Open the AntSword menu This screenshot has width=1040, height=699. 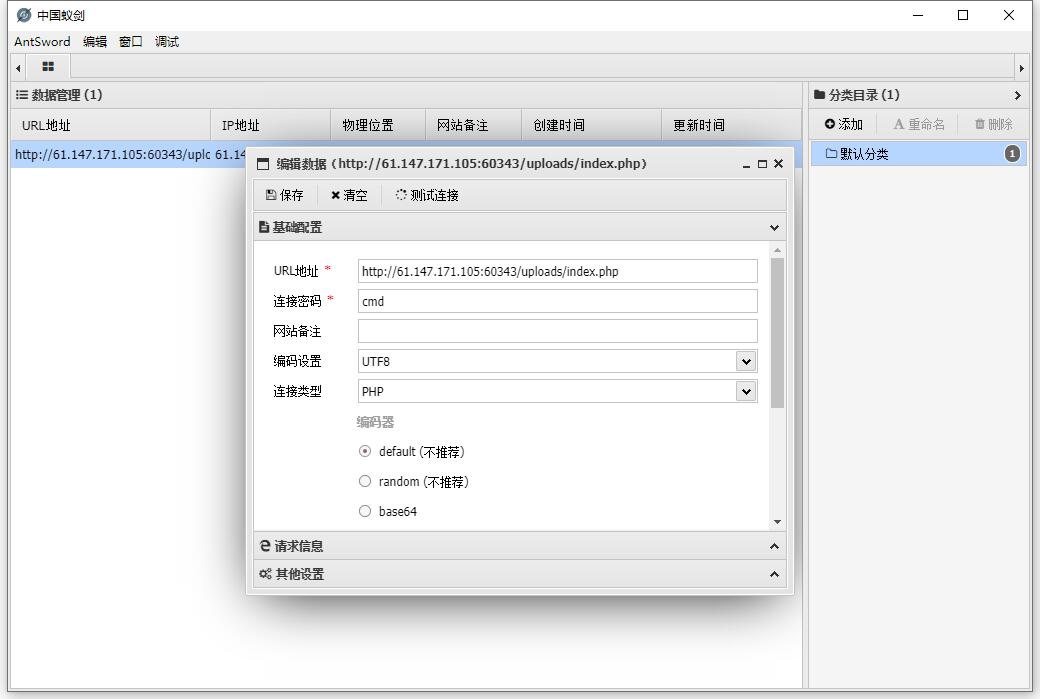(x=42, y=42)
